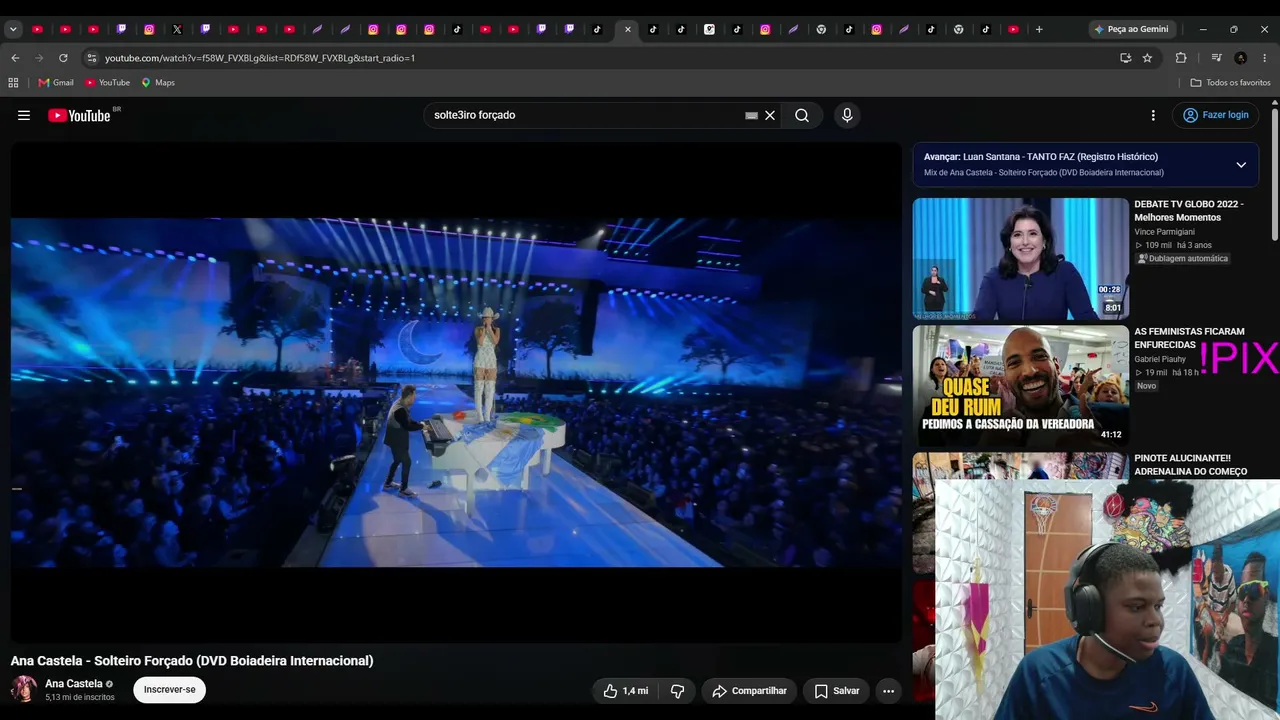
Task: Open Peça ao Gemini
Action: click(x=1131, y=29)
